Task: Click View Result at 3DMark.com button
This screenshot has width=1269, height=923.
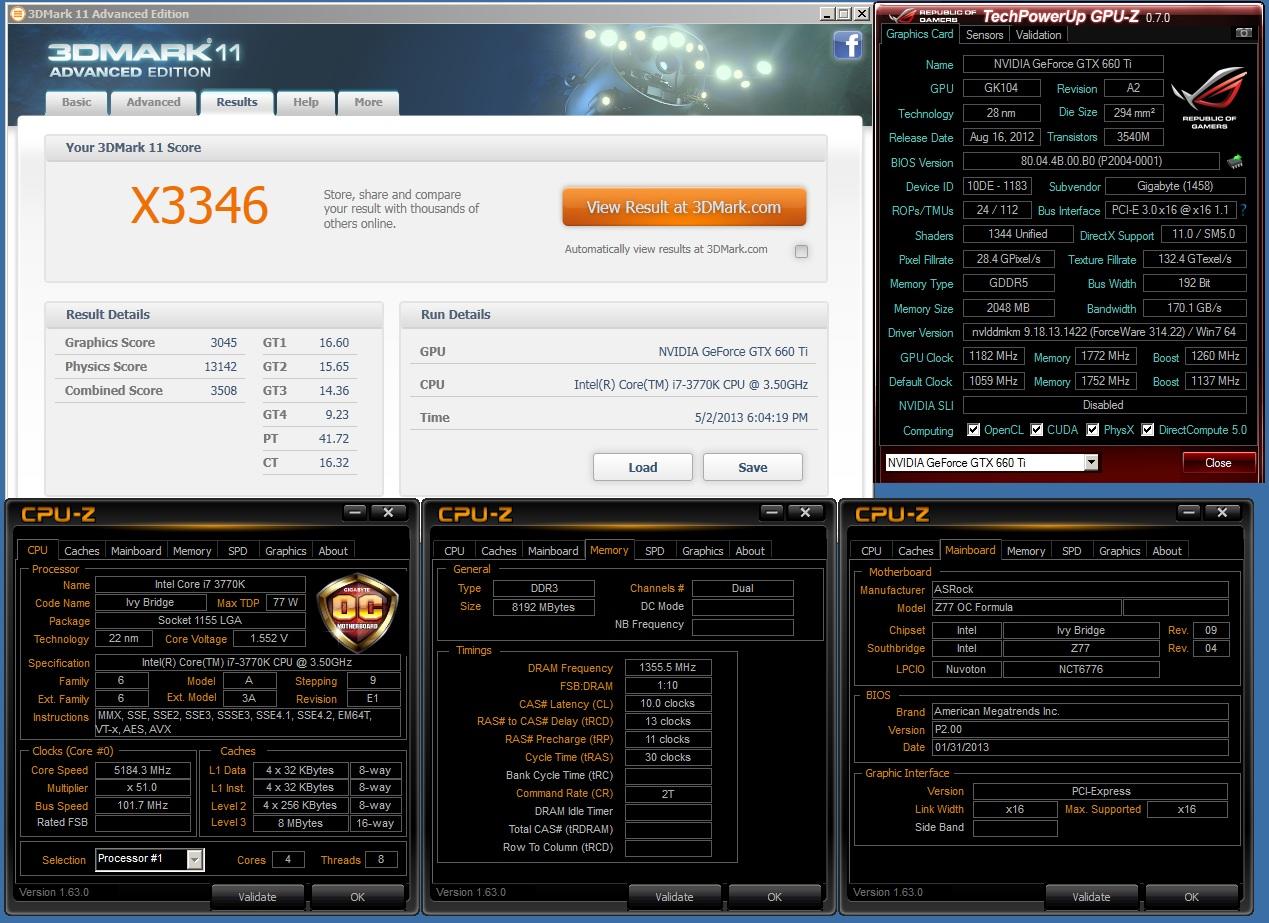Action: [x=684, y=207]
